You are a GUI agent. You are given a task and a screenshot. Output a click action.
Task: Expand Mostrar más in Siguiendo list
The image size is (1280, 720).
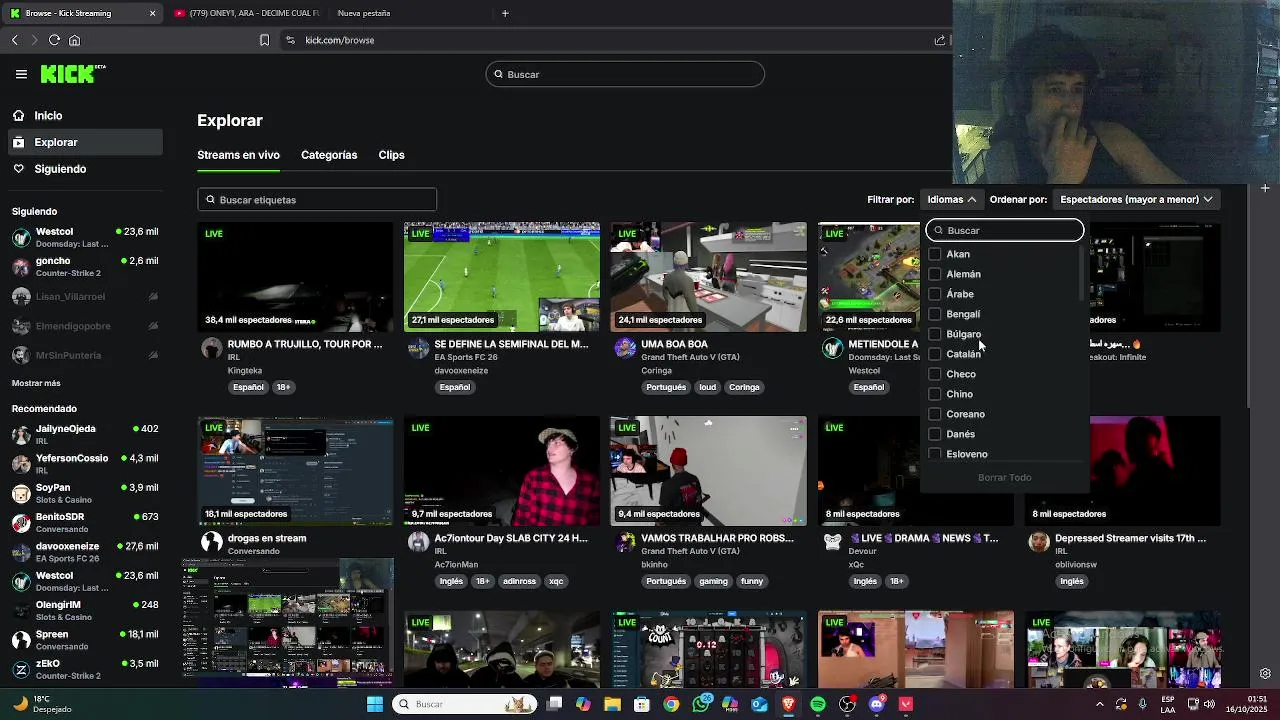[36, 383]
